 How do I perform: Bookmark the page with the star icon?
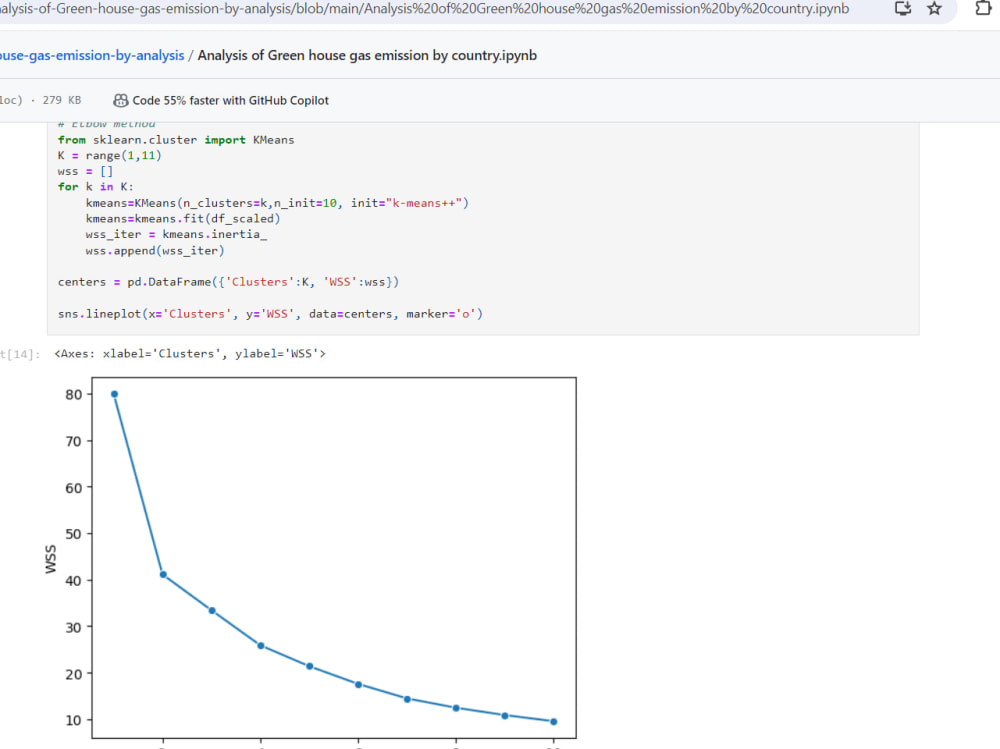934,9
